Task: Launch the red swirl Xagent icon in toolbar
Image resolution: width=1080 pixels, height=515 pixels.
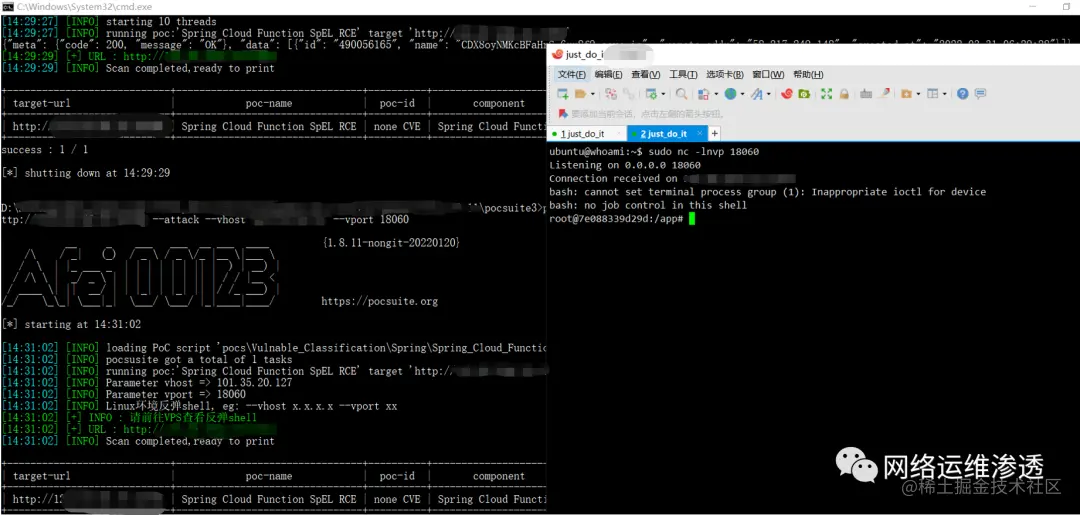Action: pyautogui.click(x=787, y=94)
